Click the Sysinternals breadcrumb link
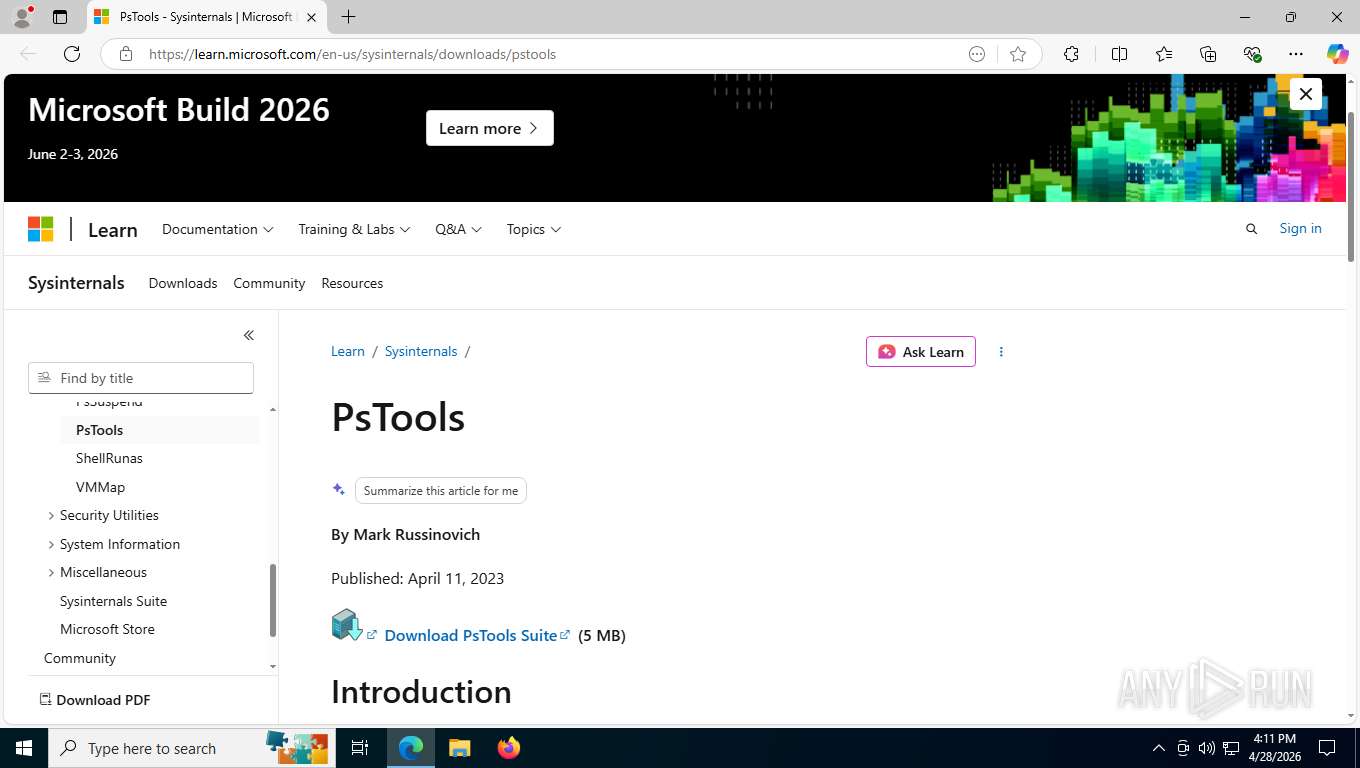Viewport: 1360px width, 768px height. click(421, 351)
